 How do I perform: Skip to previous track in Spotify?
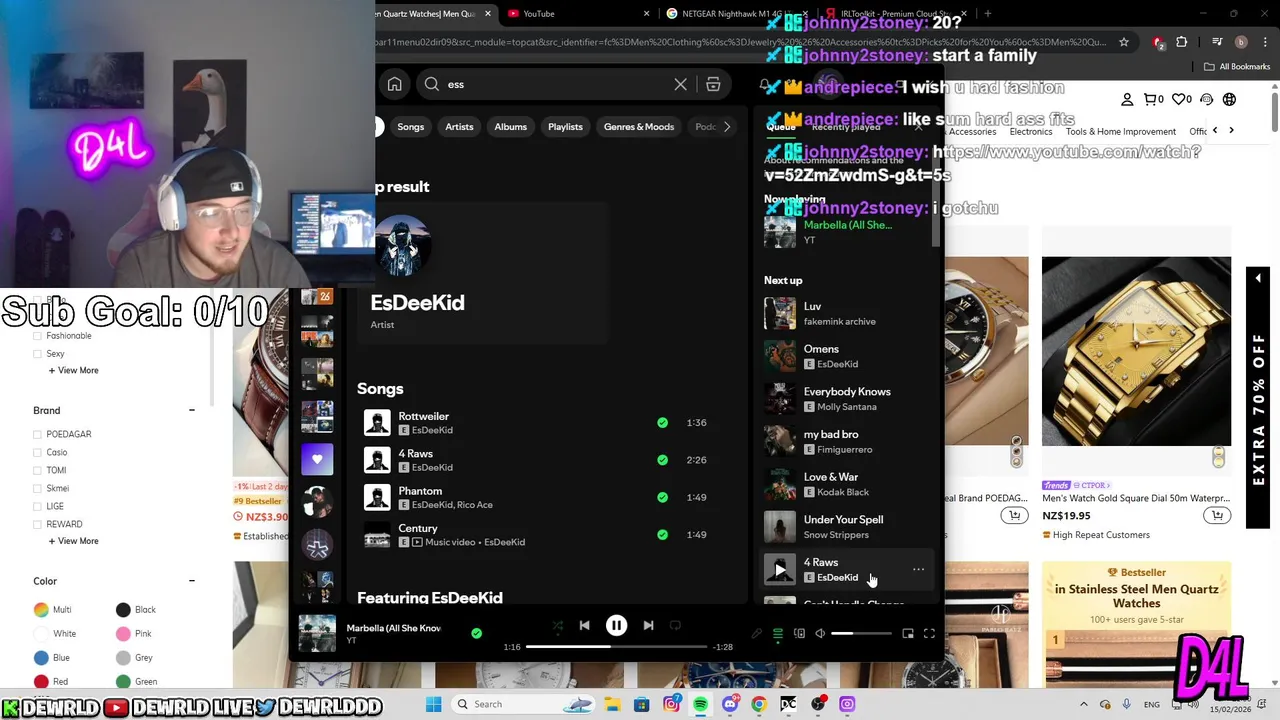click(x=584, y=626)
